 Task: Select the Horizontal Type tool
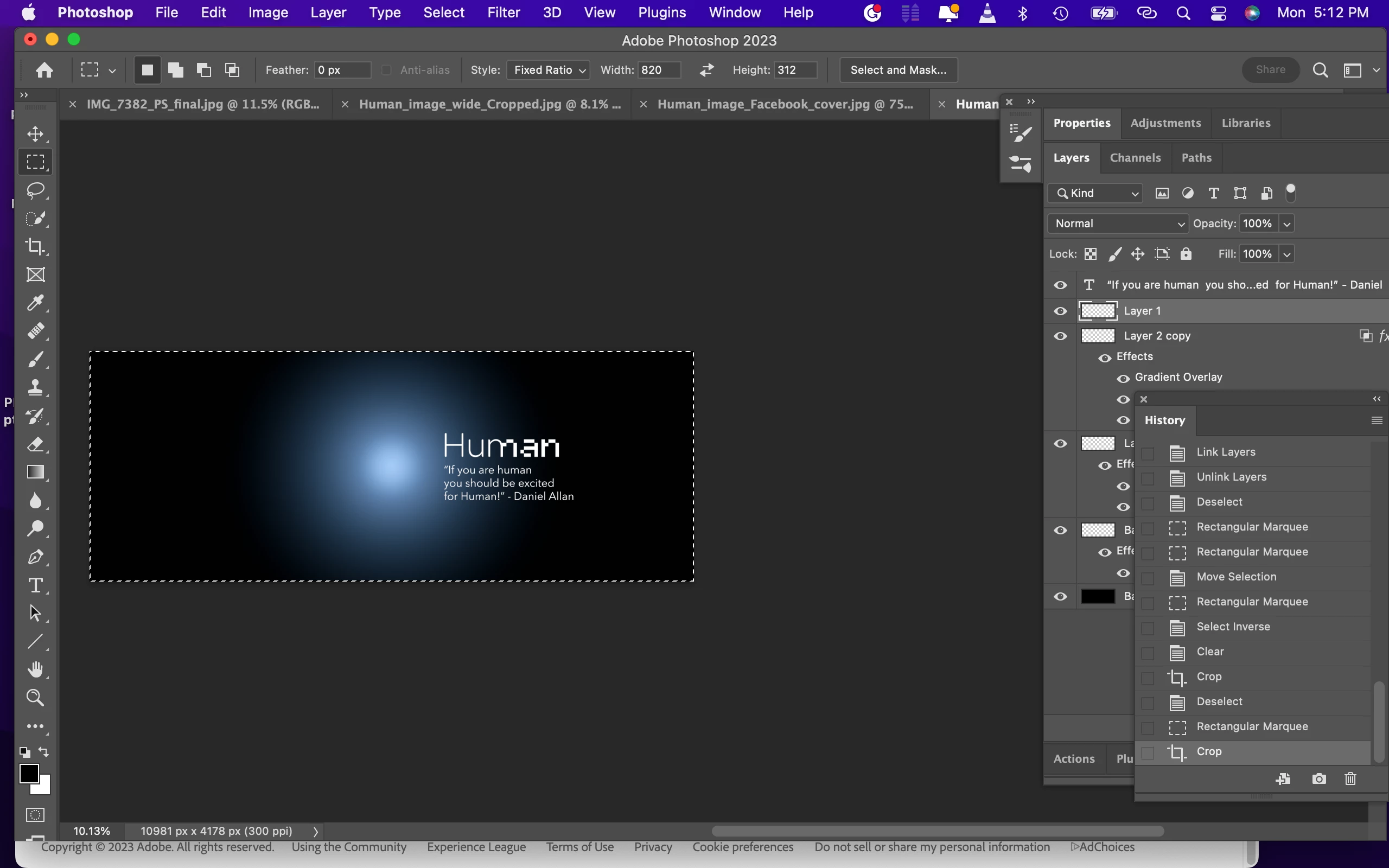(x=36, y=585)
